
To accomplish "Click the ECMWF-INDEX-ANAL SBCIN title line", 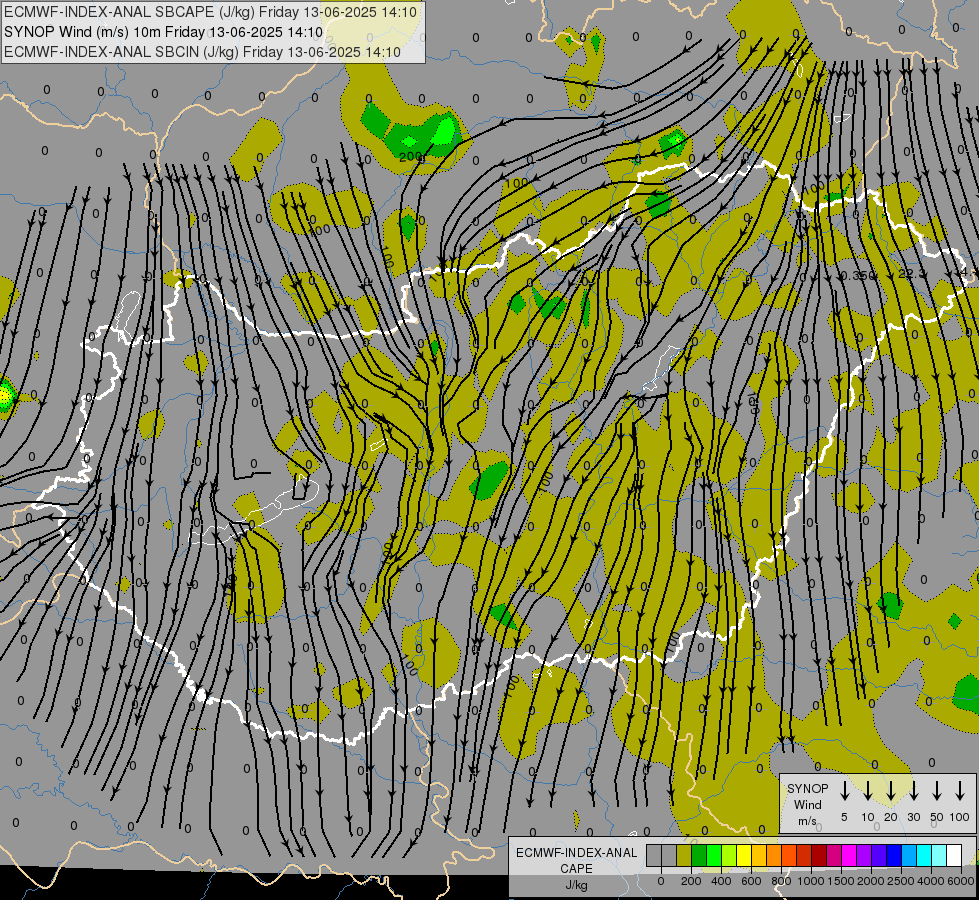I will (202, 52).
